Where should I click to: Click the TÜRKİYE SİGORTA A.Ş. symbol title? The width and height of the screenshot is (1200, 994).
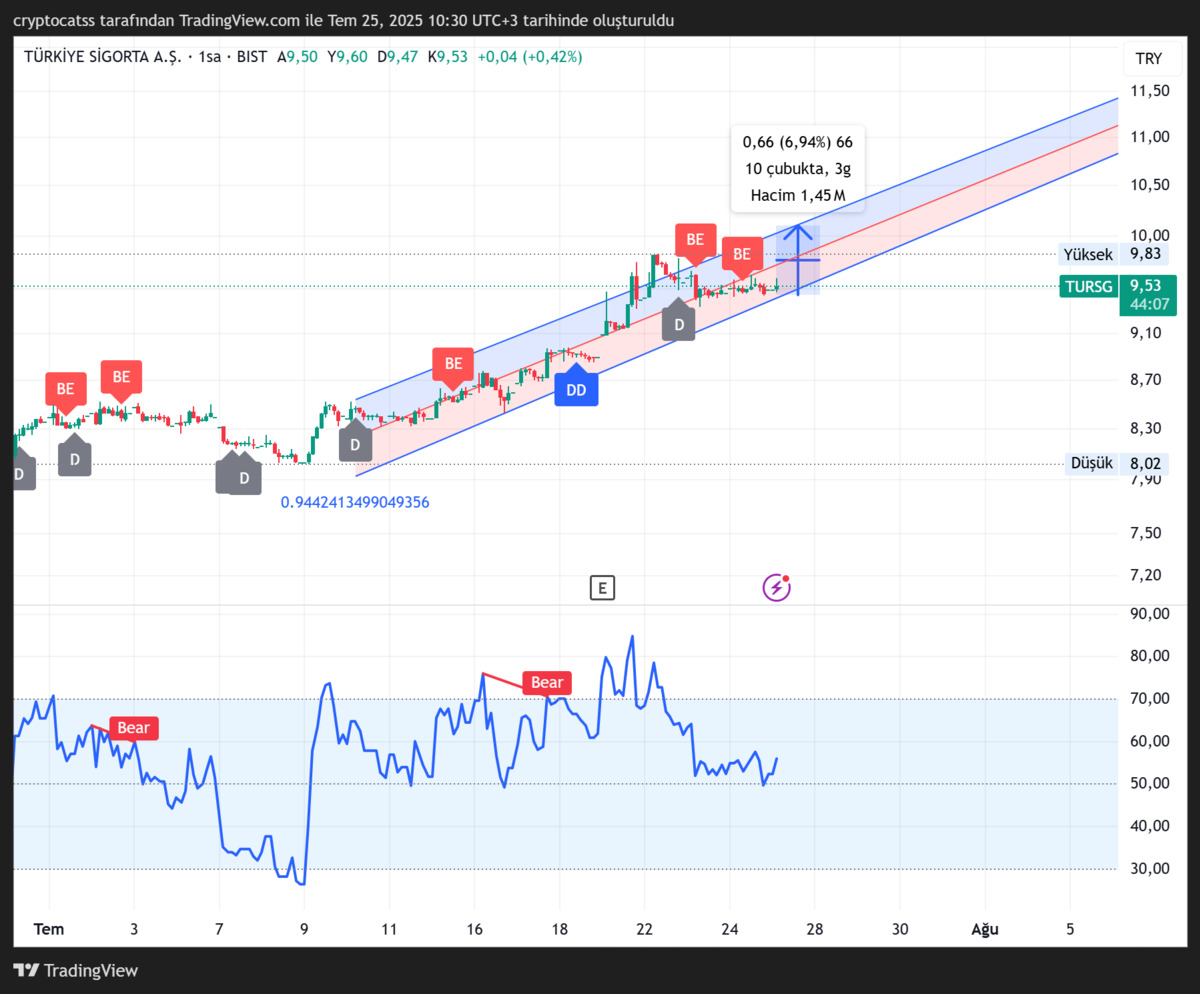click(x=102, y=57)
